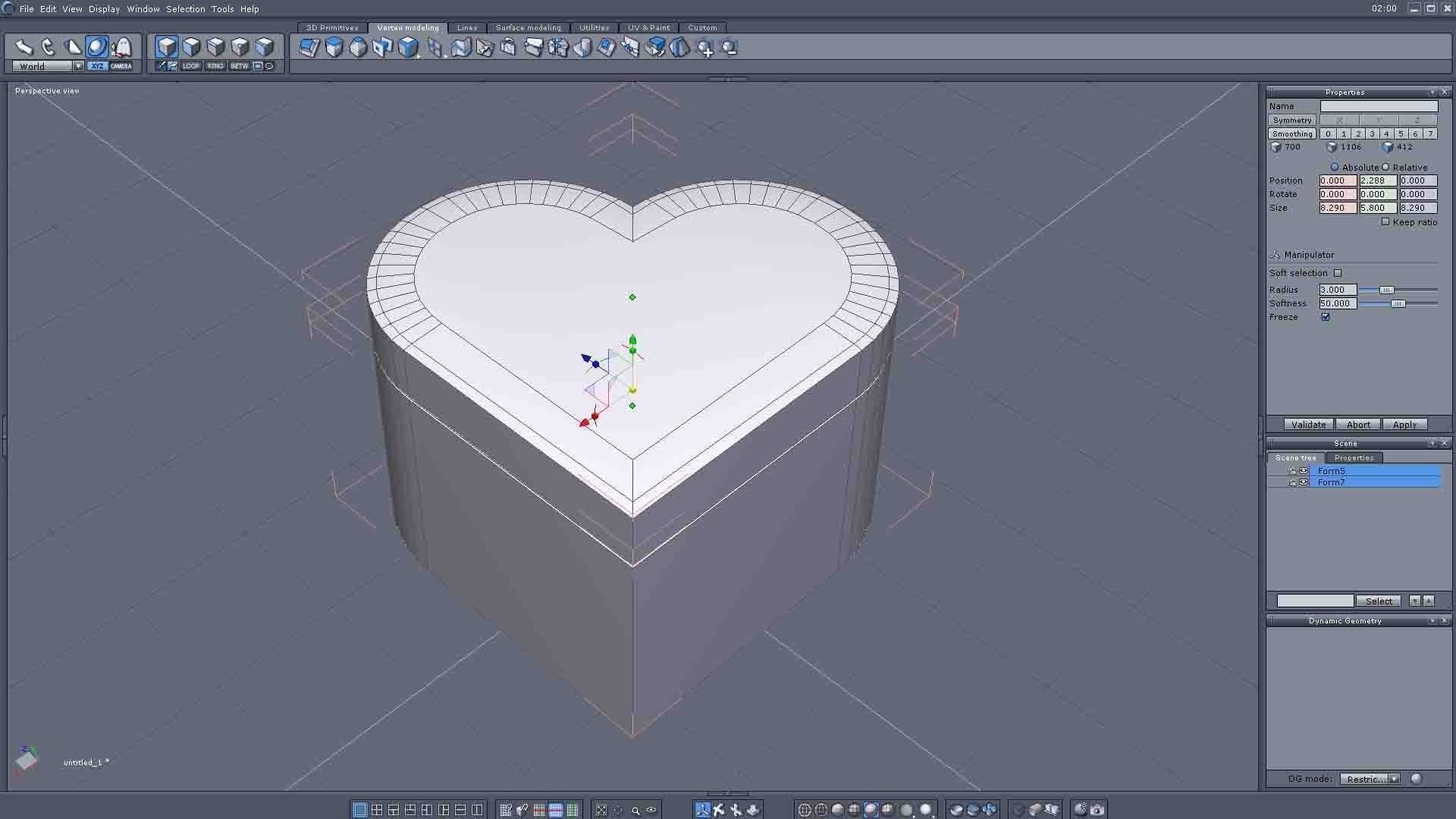Open the Scene Properties tab
This screenshot has height=819, width=1456.
pyautogui.click(x=1354, y=458)
